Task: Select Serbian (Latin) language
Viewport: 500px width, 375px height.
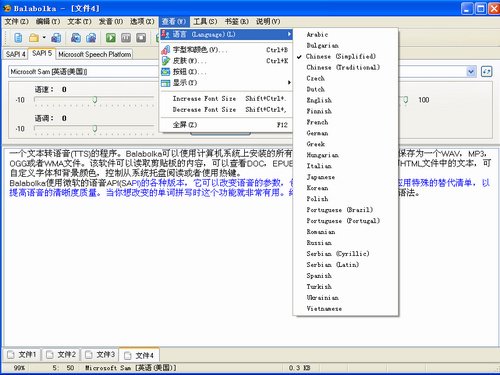Action: (x=345, y=265)
